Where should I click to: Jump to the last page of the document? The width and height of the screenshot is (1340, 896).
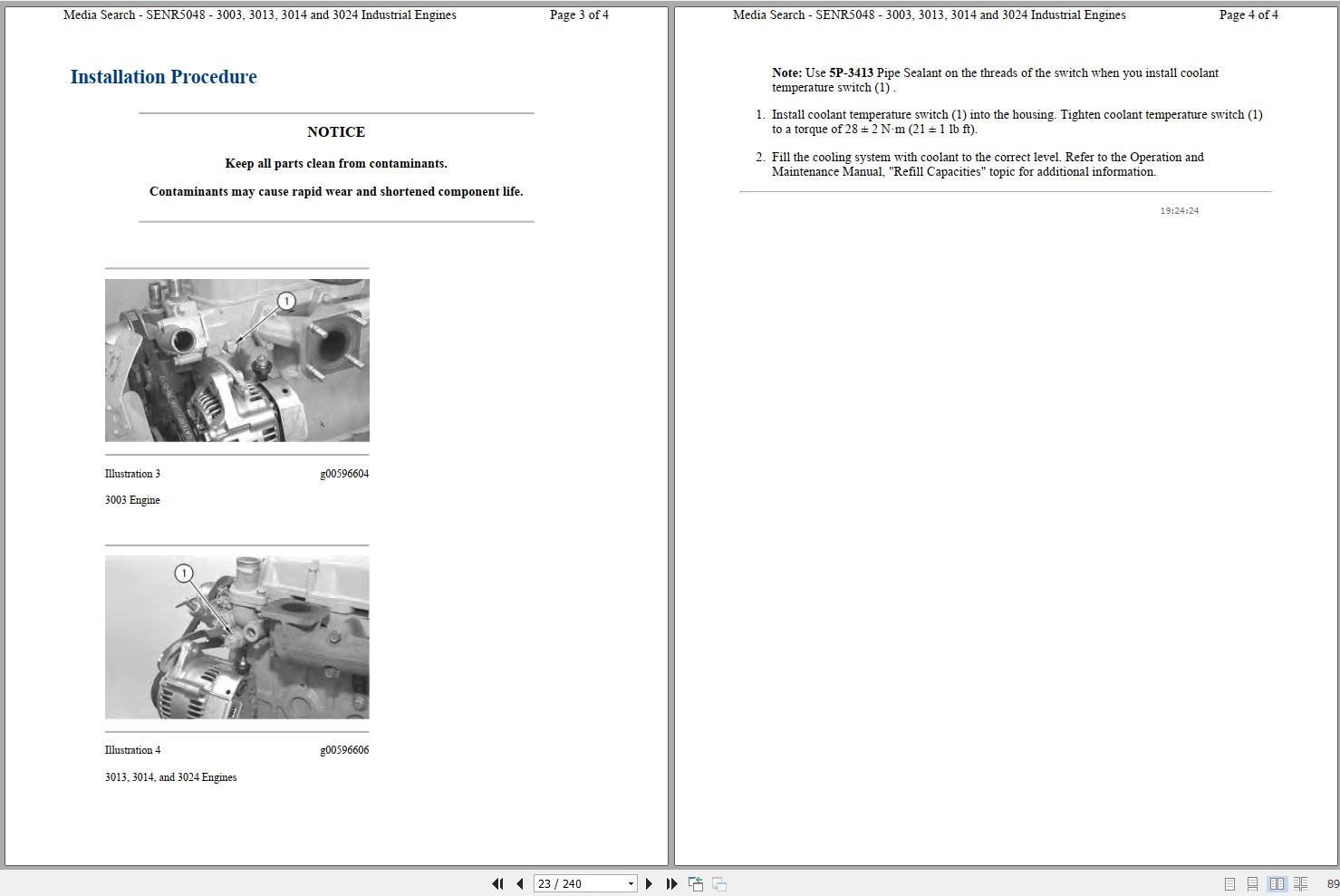pyautogui.click(x=670, y=883)
